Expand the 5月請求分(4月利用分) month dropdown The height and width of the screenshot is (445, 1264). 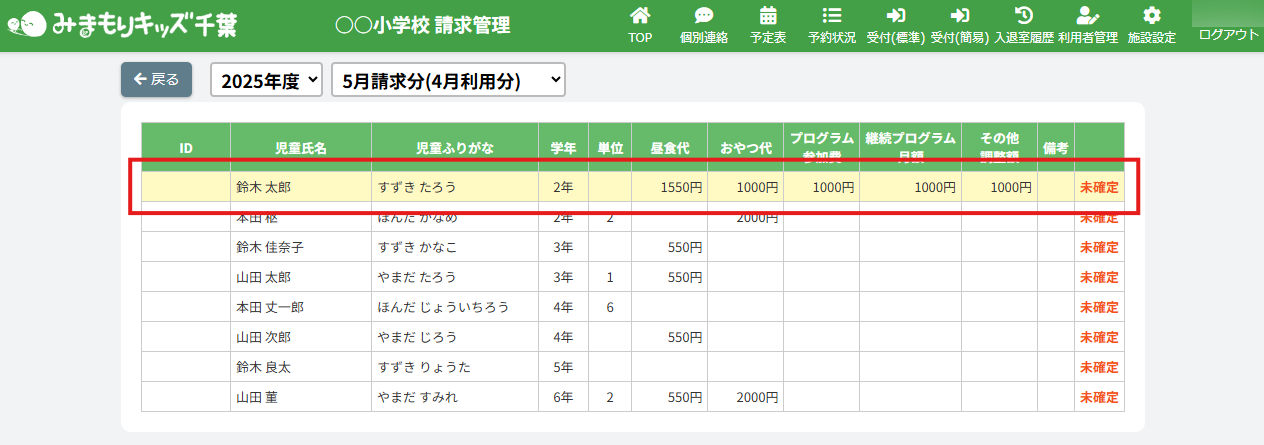pyautogui.click(x=448, y=81)
